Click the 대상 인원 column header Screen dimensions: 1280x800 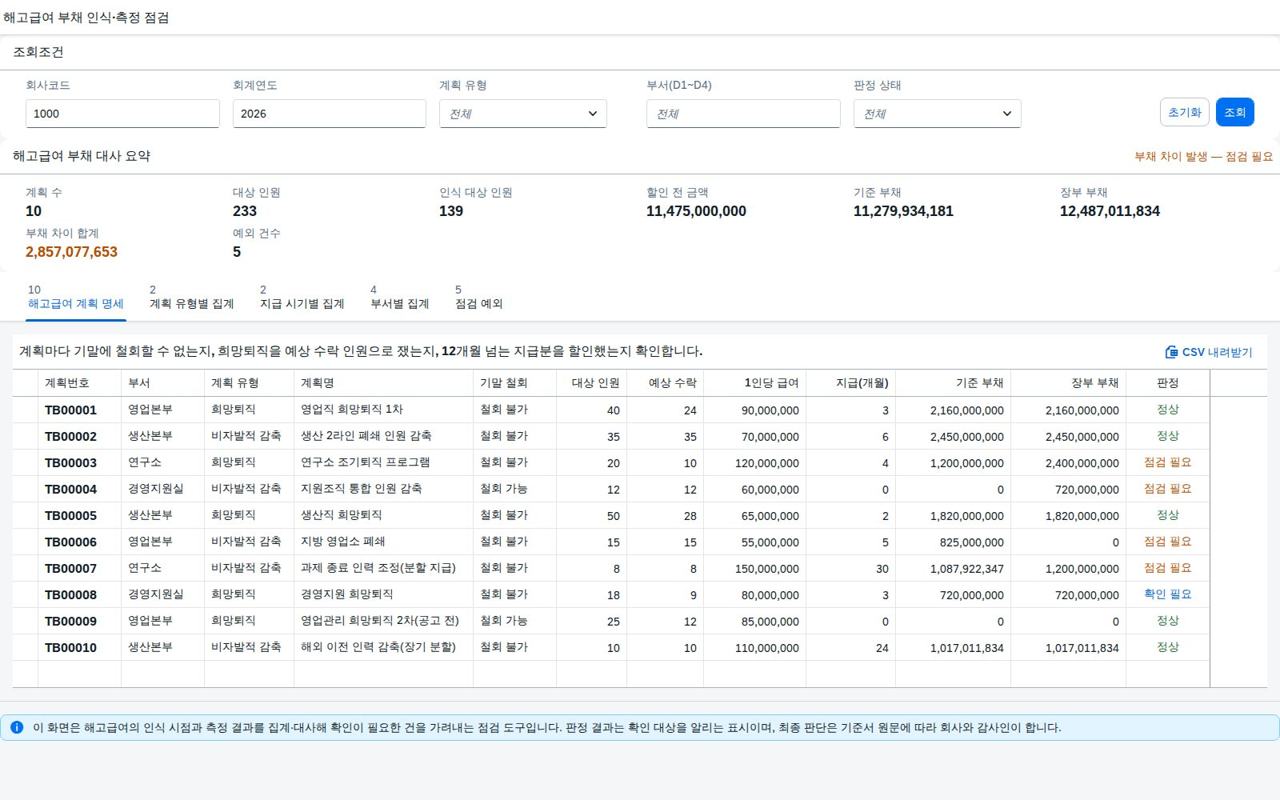592,383
